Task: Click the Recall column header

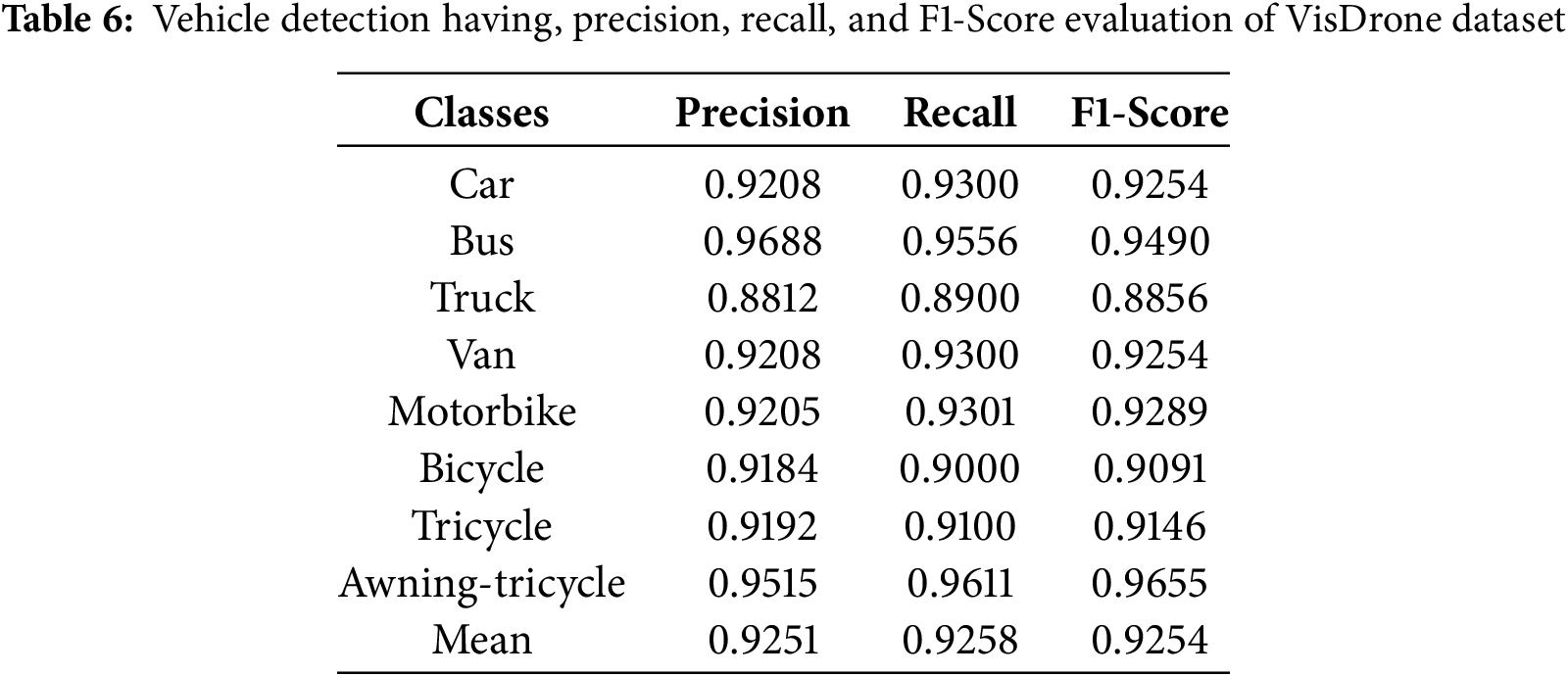Action: 958,113
